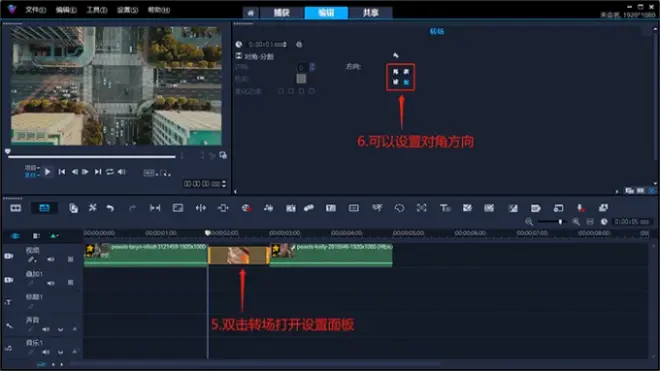This screenshot has height=371, width=660.
Task: Open resize/crop mode dropdown in player
Action: coord(165,173)
